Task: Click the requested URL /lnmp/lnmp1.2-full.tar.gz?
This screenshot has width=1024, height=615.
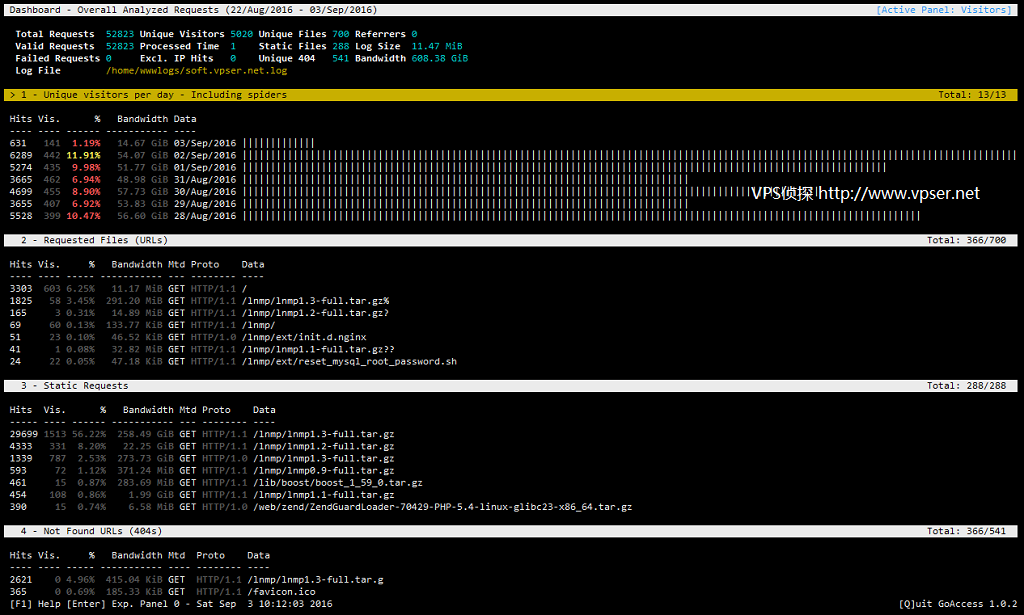Action: [315, 313]
